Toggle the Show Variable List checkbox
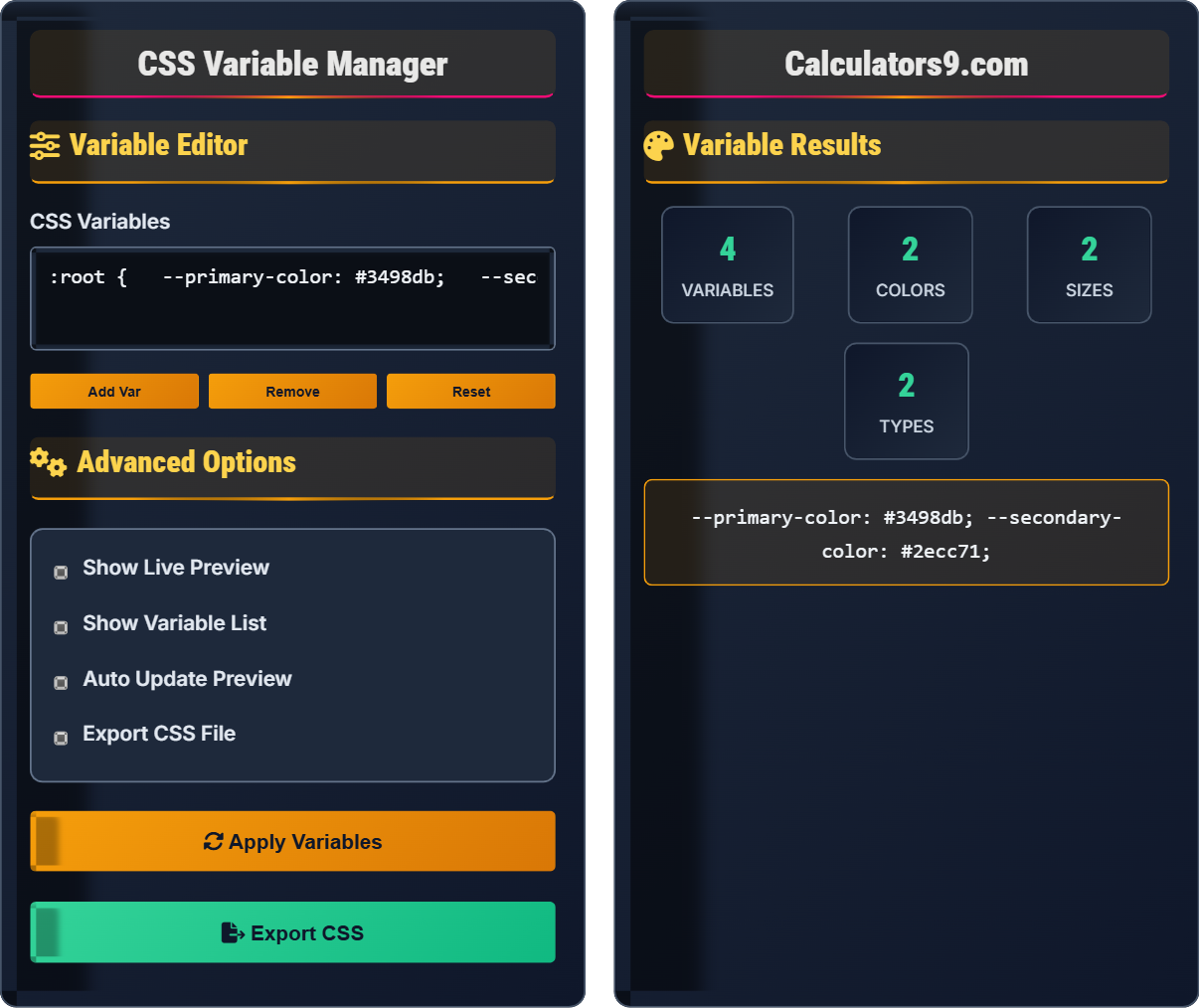Screen dimensions: 1199x1008 coord(61,627)
